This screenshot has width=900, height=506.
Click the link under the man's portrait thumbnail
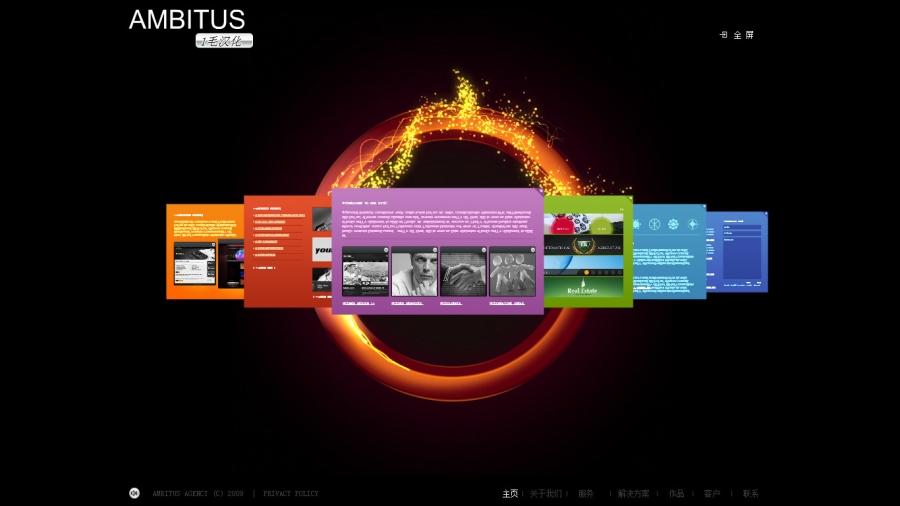pyautogui.click(x=407, y=303)
